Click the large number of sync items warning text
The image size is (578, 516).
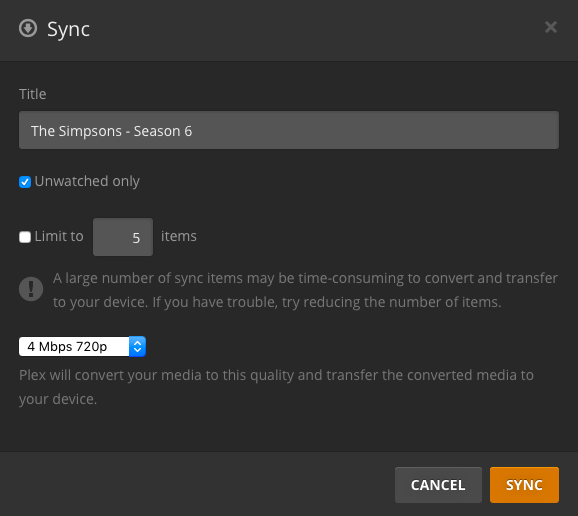[305, 290]
